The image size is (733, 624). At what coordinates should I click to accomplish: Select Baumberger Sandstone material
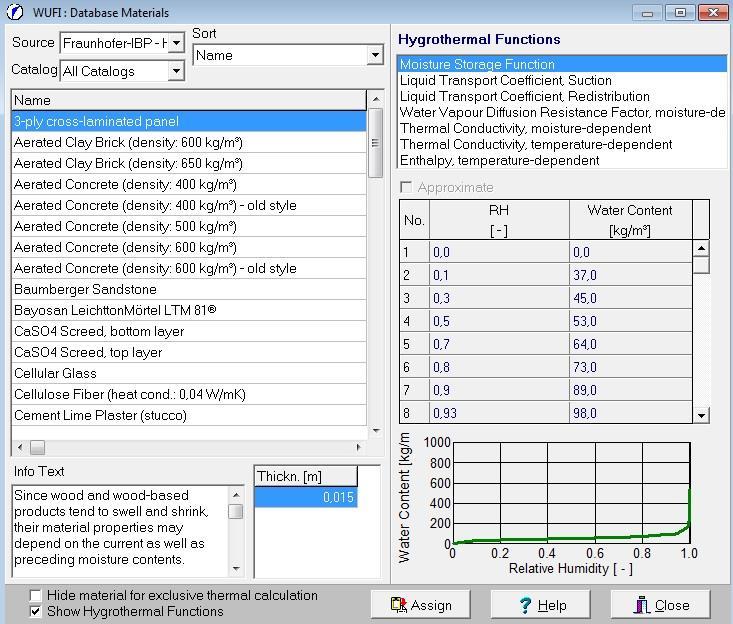coord(189,289)
